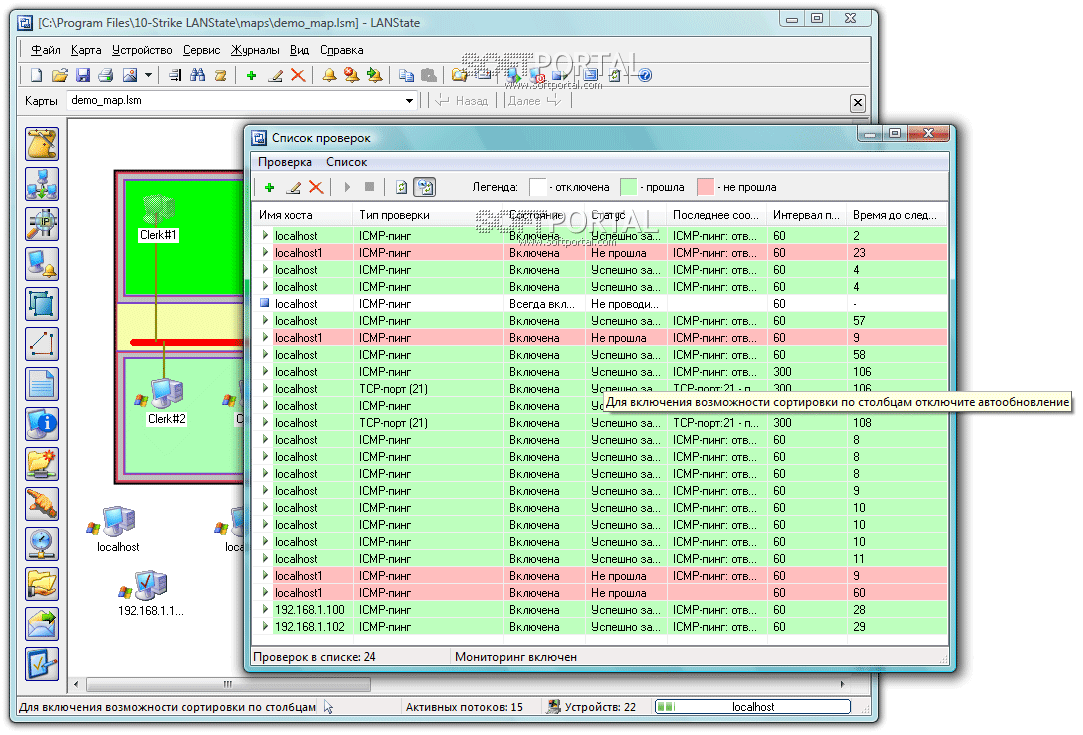The width and height of the screenshot is (1083, 735).
Task: Click the Время до след... column header
Action: (x=897, y=215)
